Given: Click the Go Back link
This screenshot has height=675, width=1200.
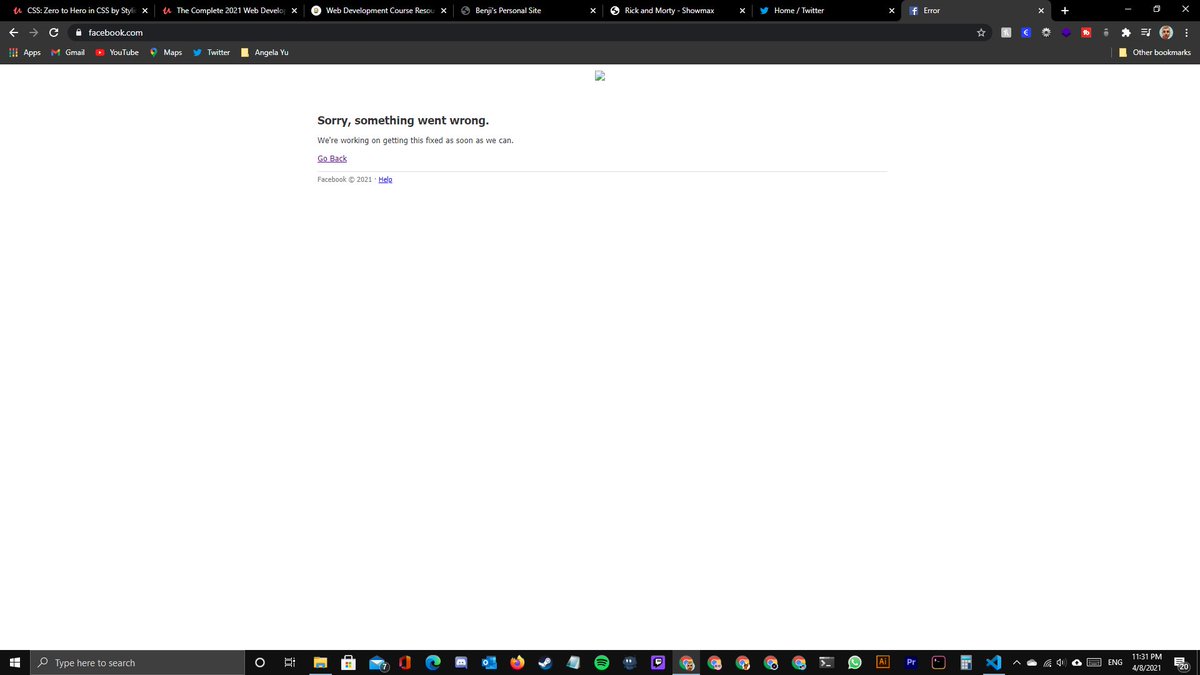Looking at the screenshot, I should (331, 158).
